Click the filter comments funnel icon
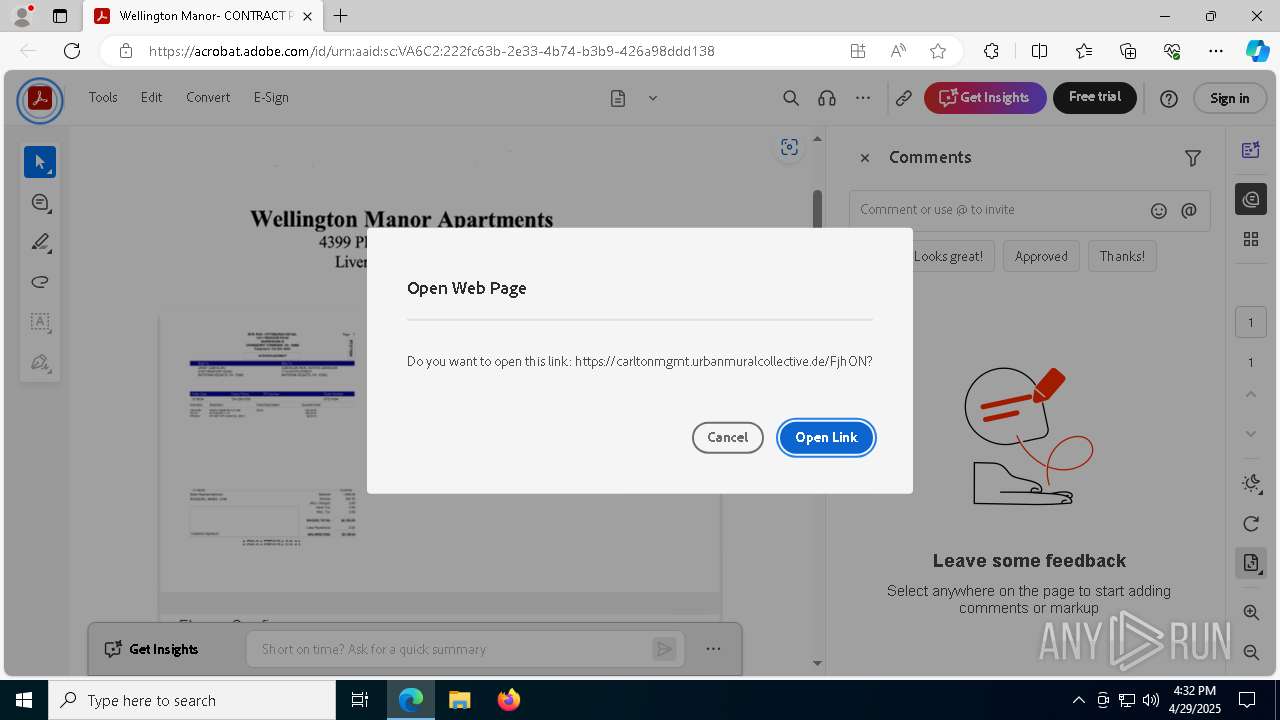Image resolution: width=1280 pixels, height=720 pixels. (x=1193, y=158)
